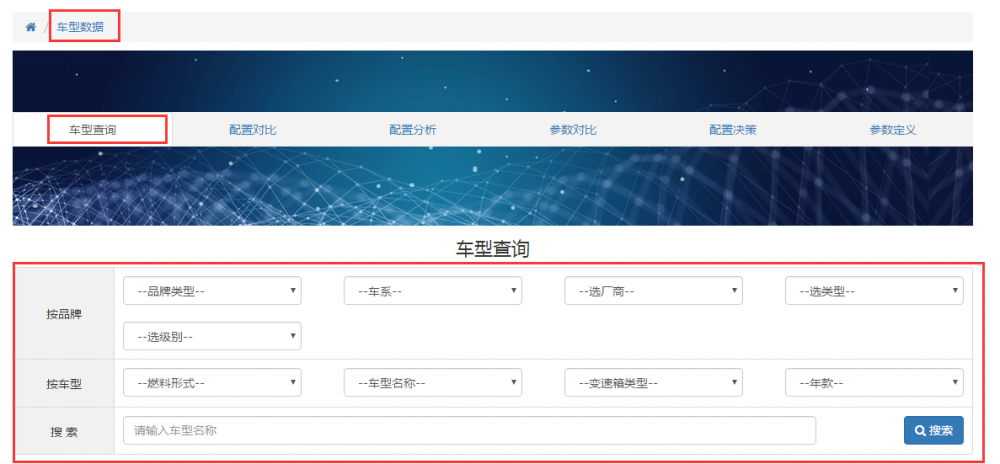Viewport: 1000px width, 464px height.
Task: Open the 变速箱类型 dropdown
Action: [x=653, y=383]
